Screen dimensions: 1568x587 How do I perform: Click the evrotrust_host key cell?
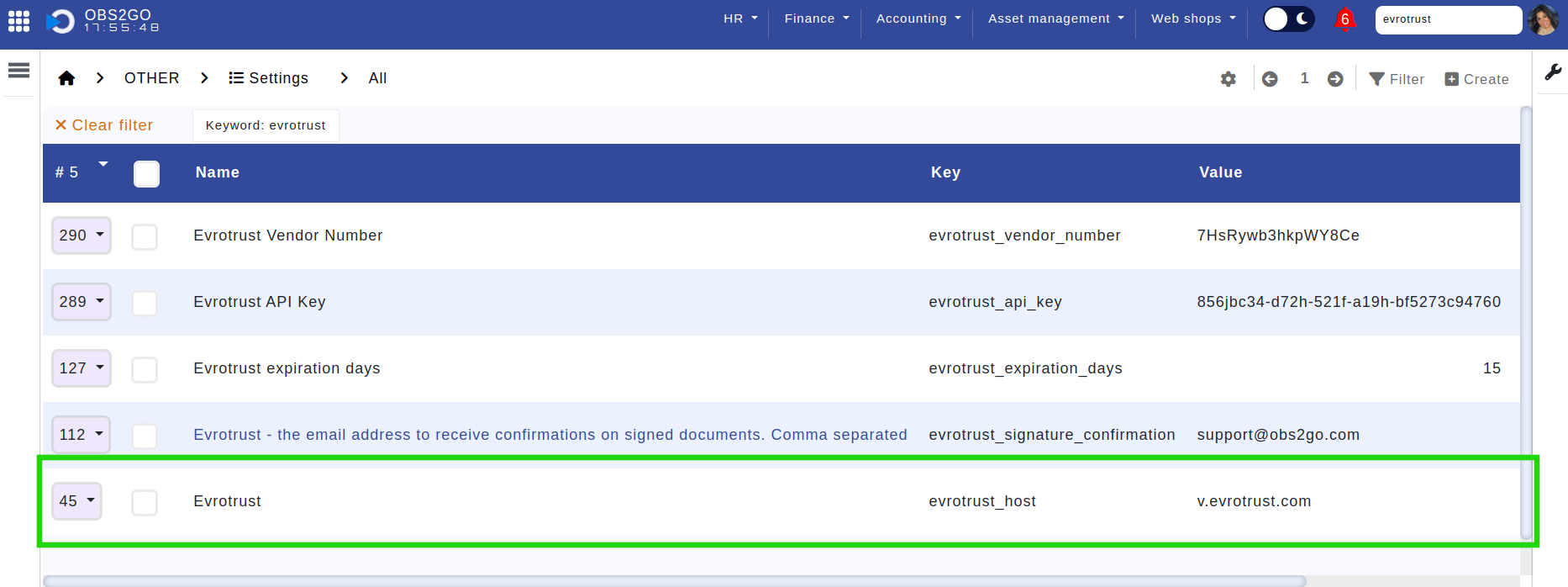(x=982, y=501)
